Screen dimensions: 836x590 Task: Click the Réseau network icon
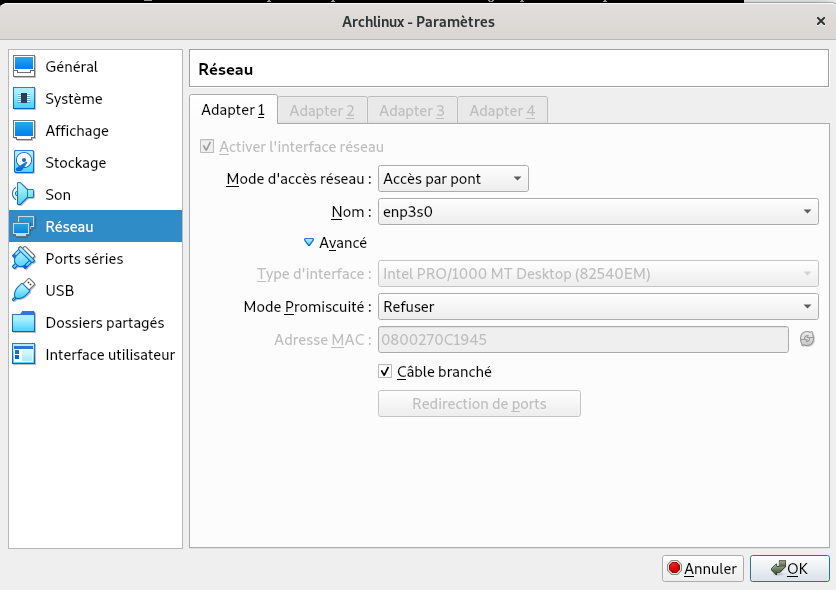pyautogui.click(x=24, y=227)
